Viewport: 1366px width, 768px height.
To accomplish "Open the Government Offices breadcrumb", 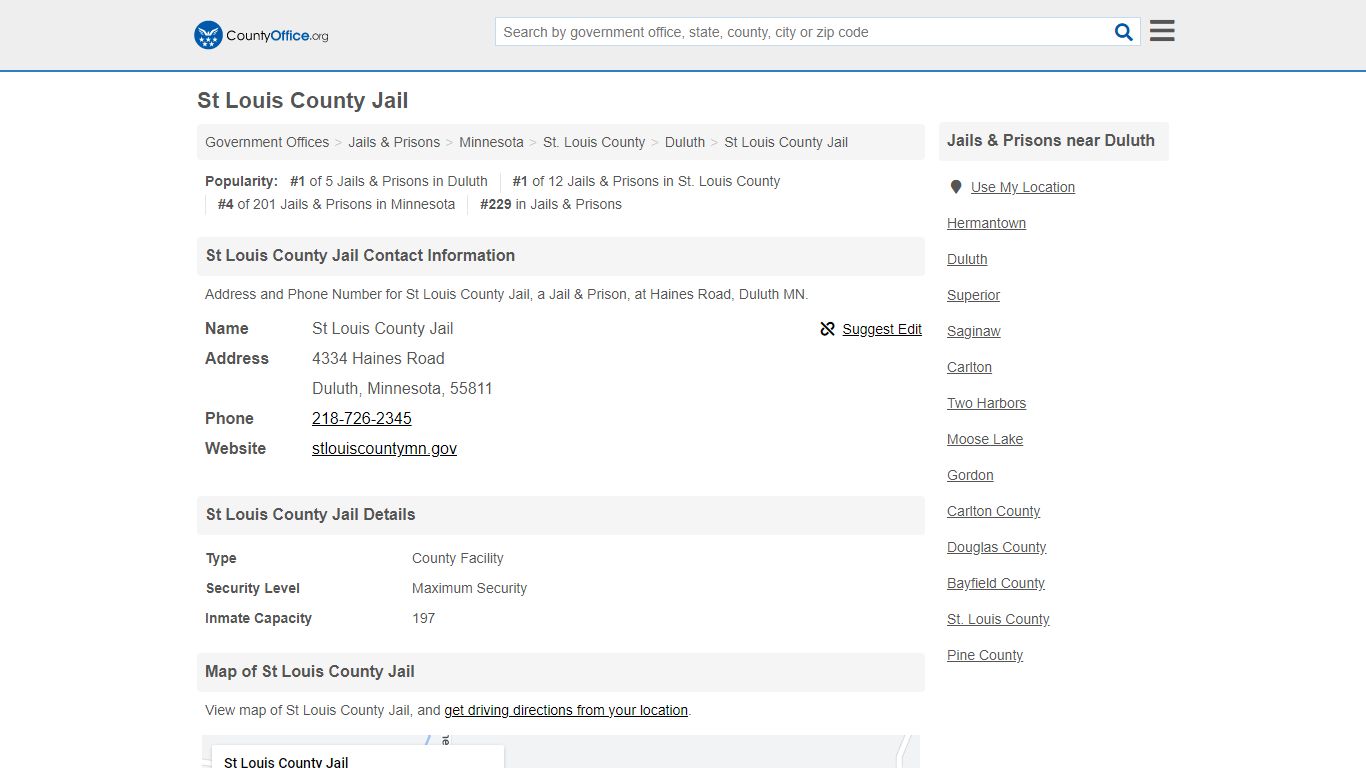I will pyautogui.click(x=267, y=142).
